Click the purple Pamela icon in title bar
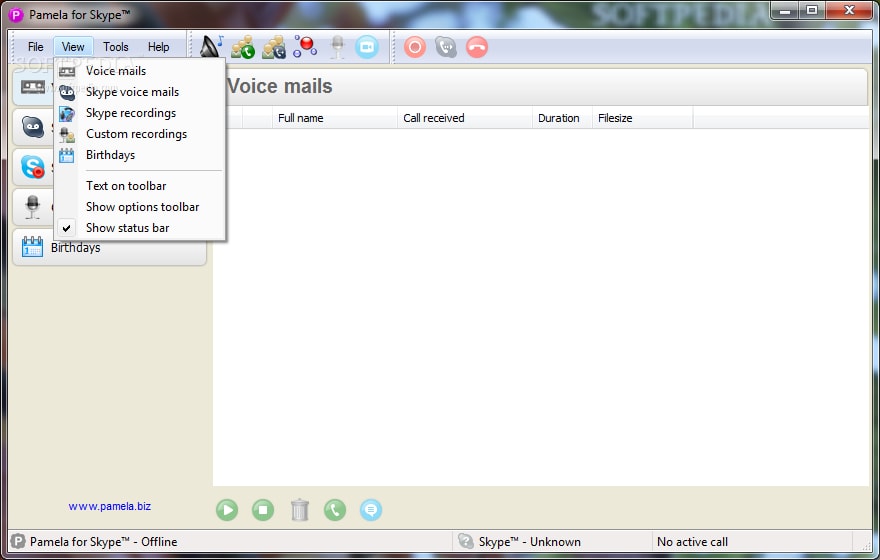Viewport: 880px width, 560px height. [x=16, y=15]
